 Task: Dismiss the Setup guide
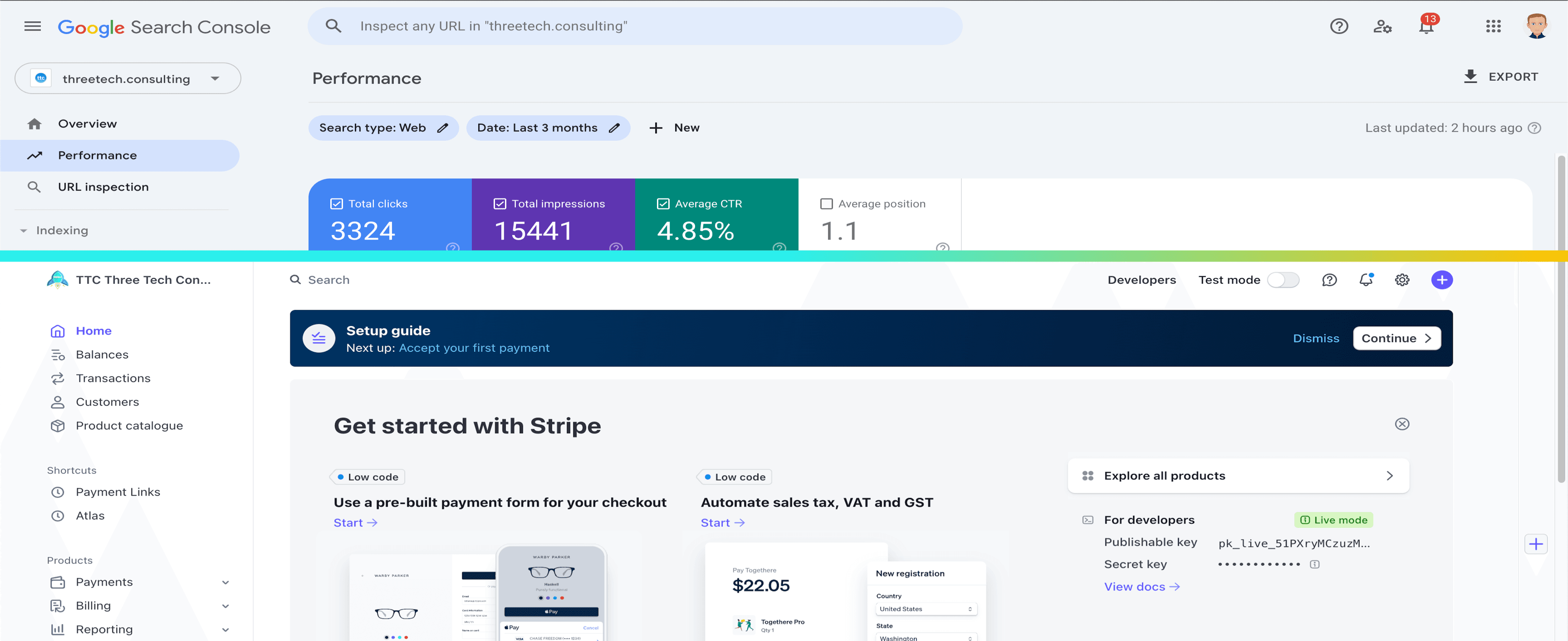pyautogui.click(x=1315, y=338)
